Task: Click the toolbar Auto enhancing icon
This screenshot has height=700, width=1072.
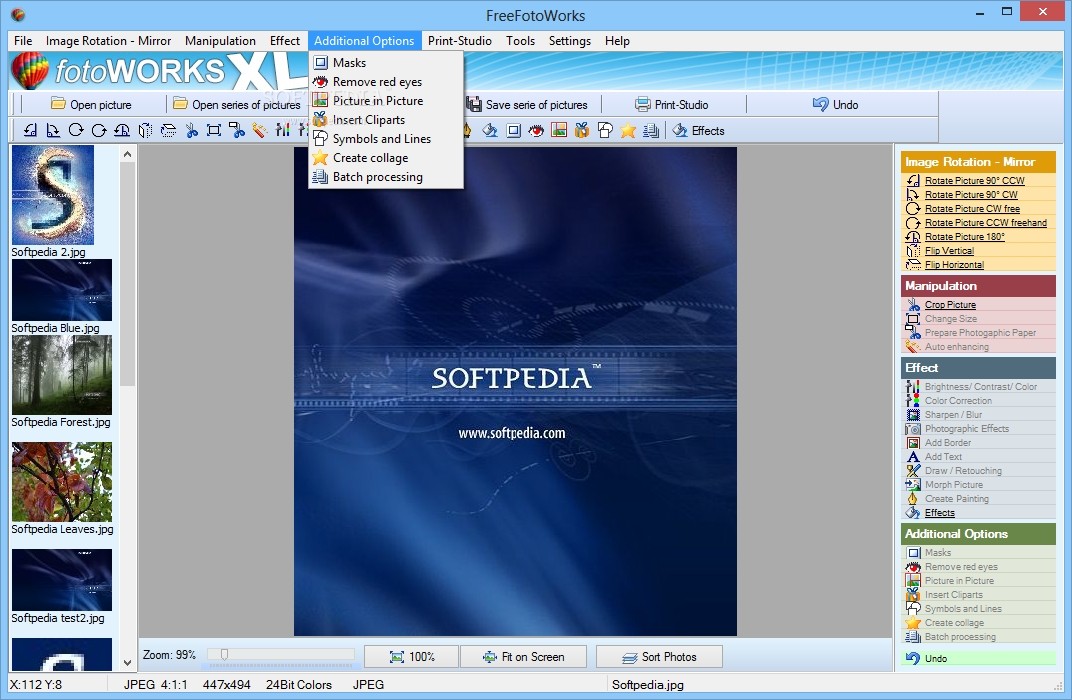Action: (259, 131)
